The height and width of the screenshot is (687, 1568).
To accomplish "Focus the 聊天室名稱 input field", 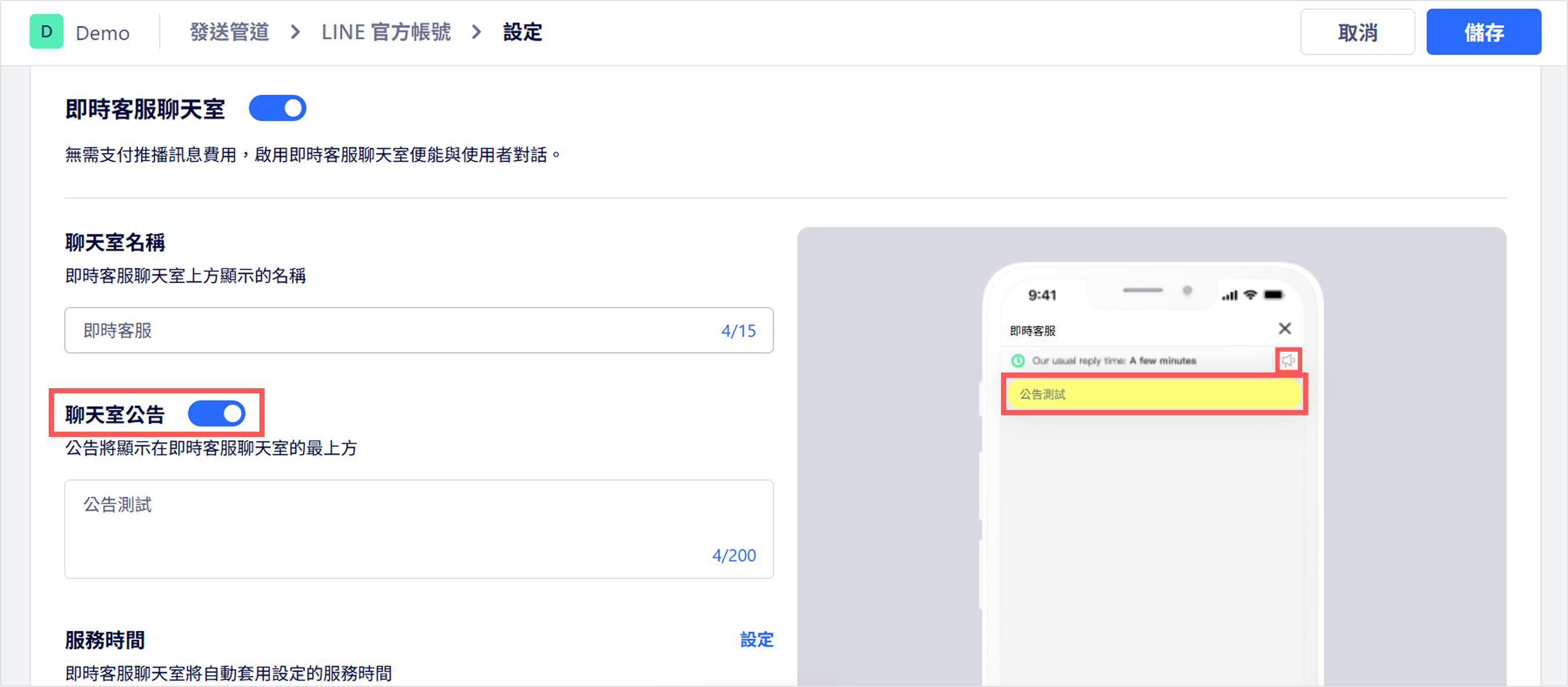I will tap(419, 330).
